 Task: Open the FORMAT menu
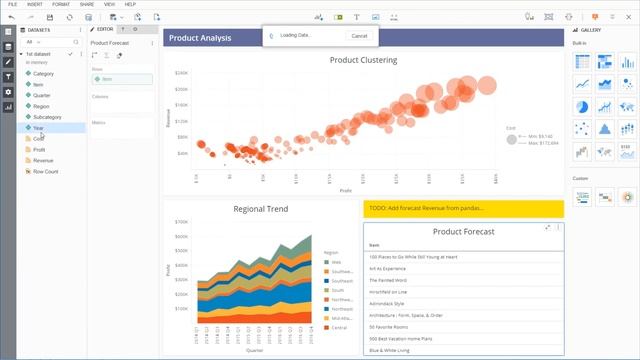click(61, 4)
